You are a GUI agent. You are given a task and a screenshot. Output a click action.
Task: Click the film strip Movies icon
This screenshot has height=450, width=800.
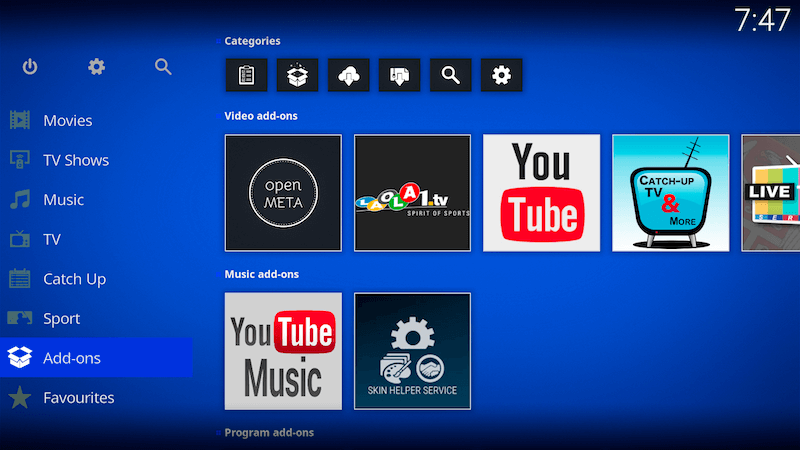pos(20,120)
